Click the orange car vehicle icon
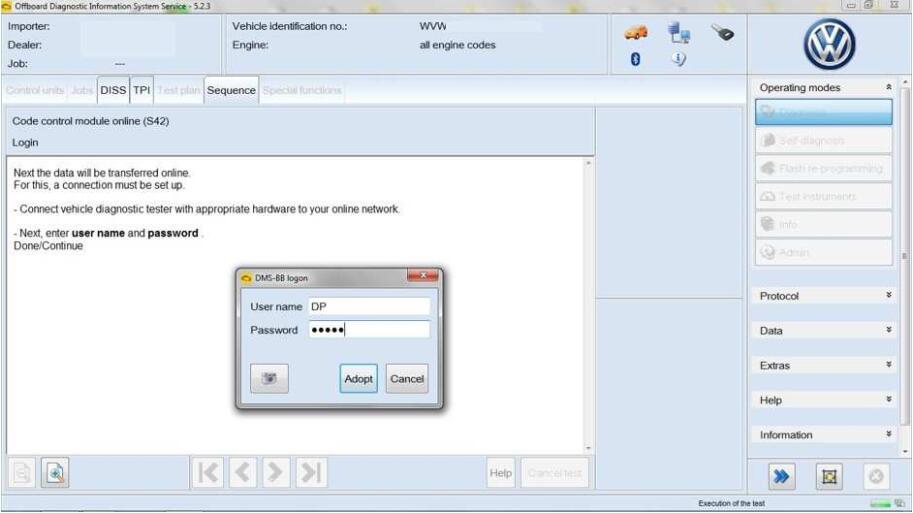The width and height of the screenshot is (913, 513). (x=635, y=33)
